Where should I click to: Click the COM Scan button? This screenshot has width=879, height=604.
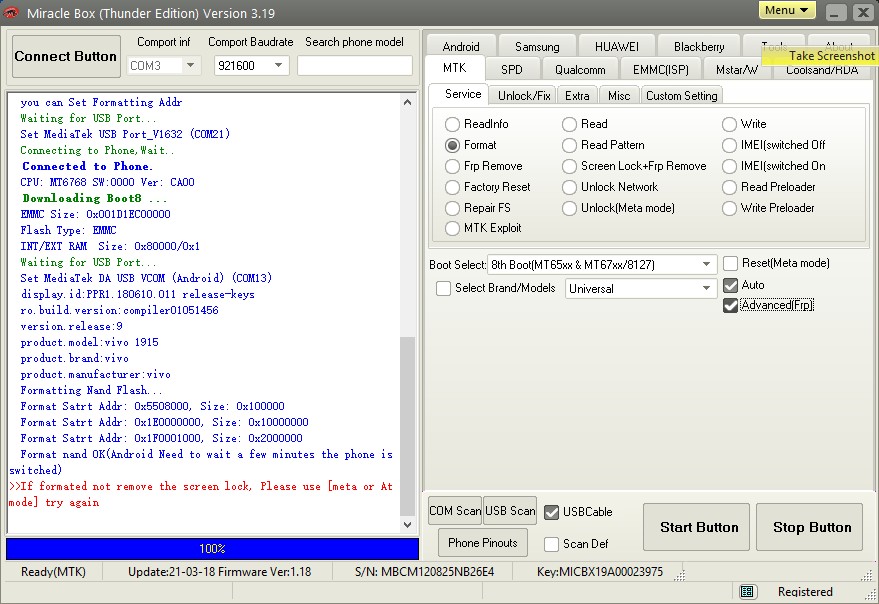tap(455, 511)
